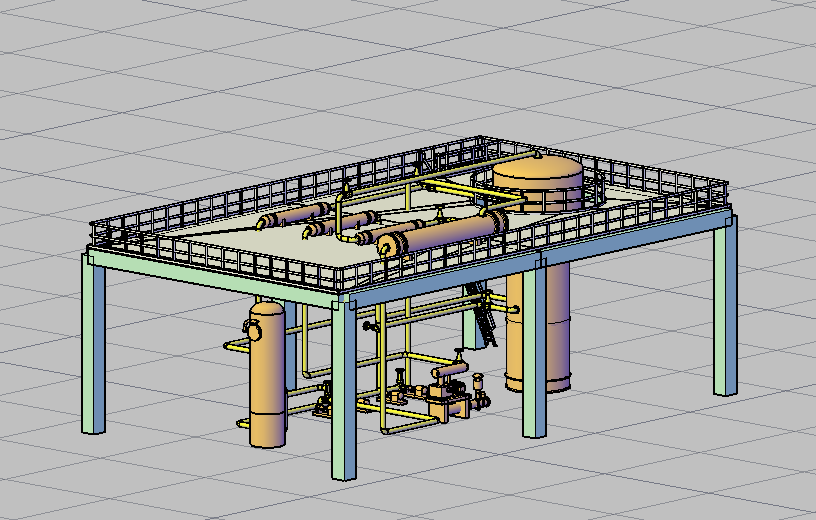The image size is (816, 520).
Task: Select the front-left platform edge beam
Action: pyautogui.click(x=213, y=280)
